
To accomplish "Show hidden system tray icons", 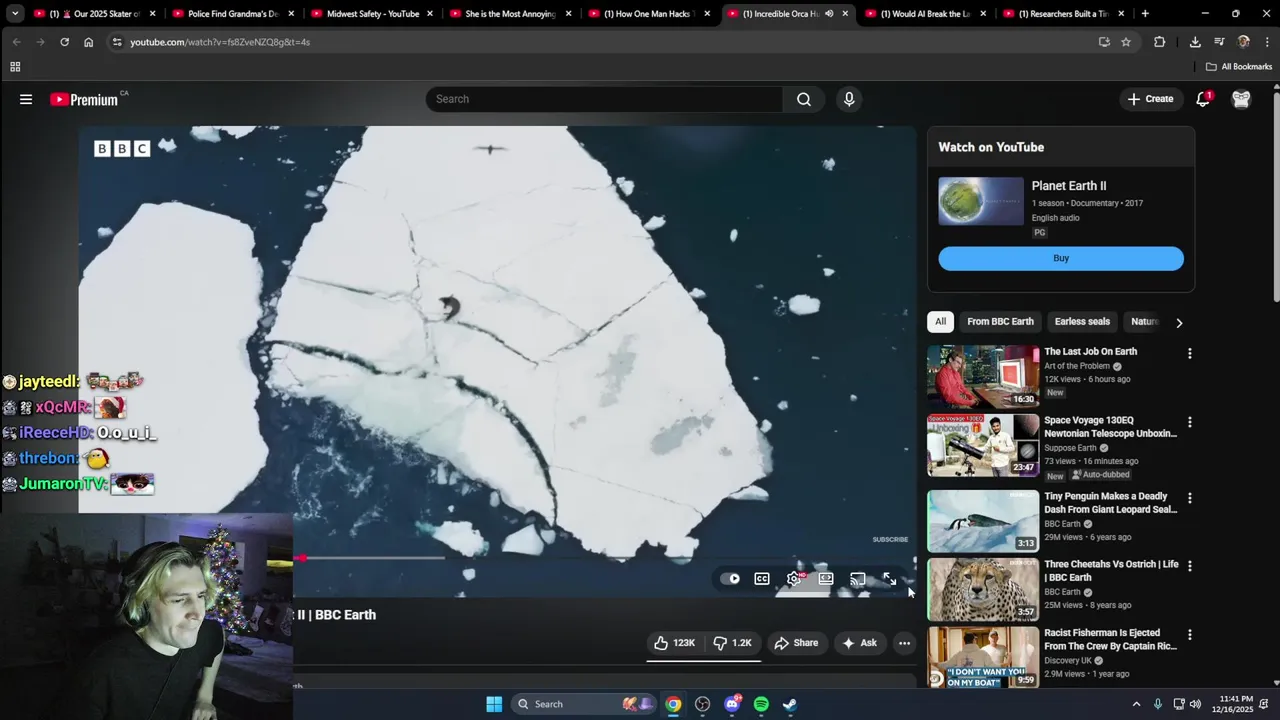I will [1136, 704].
